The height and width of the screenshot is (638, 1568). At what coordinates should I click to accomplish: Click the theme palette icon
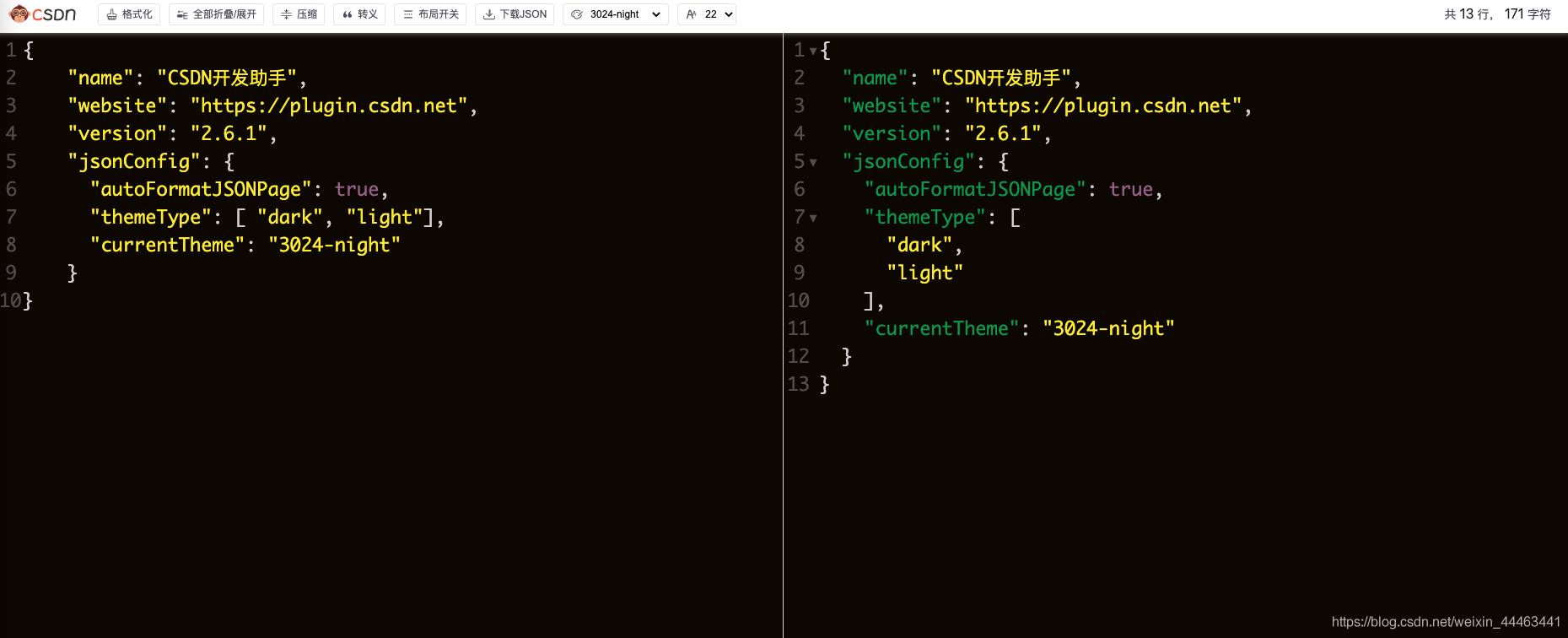[577, 14]
